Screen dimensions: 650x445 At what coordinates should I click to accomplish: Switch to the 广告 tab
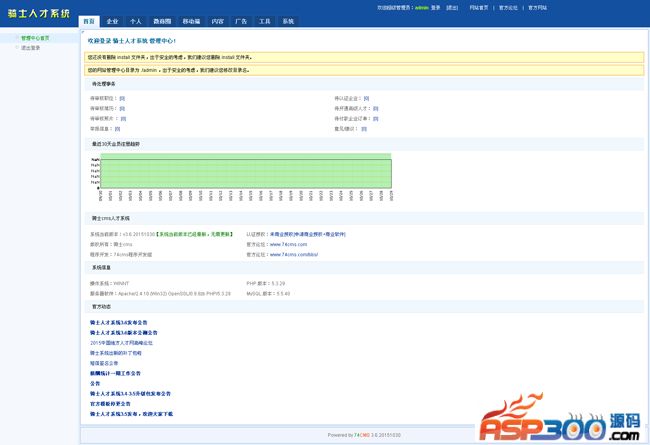point(241,20)
